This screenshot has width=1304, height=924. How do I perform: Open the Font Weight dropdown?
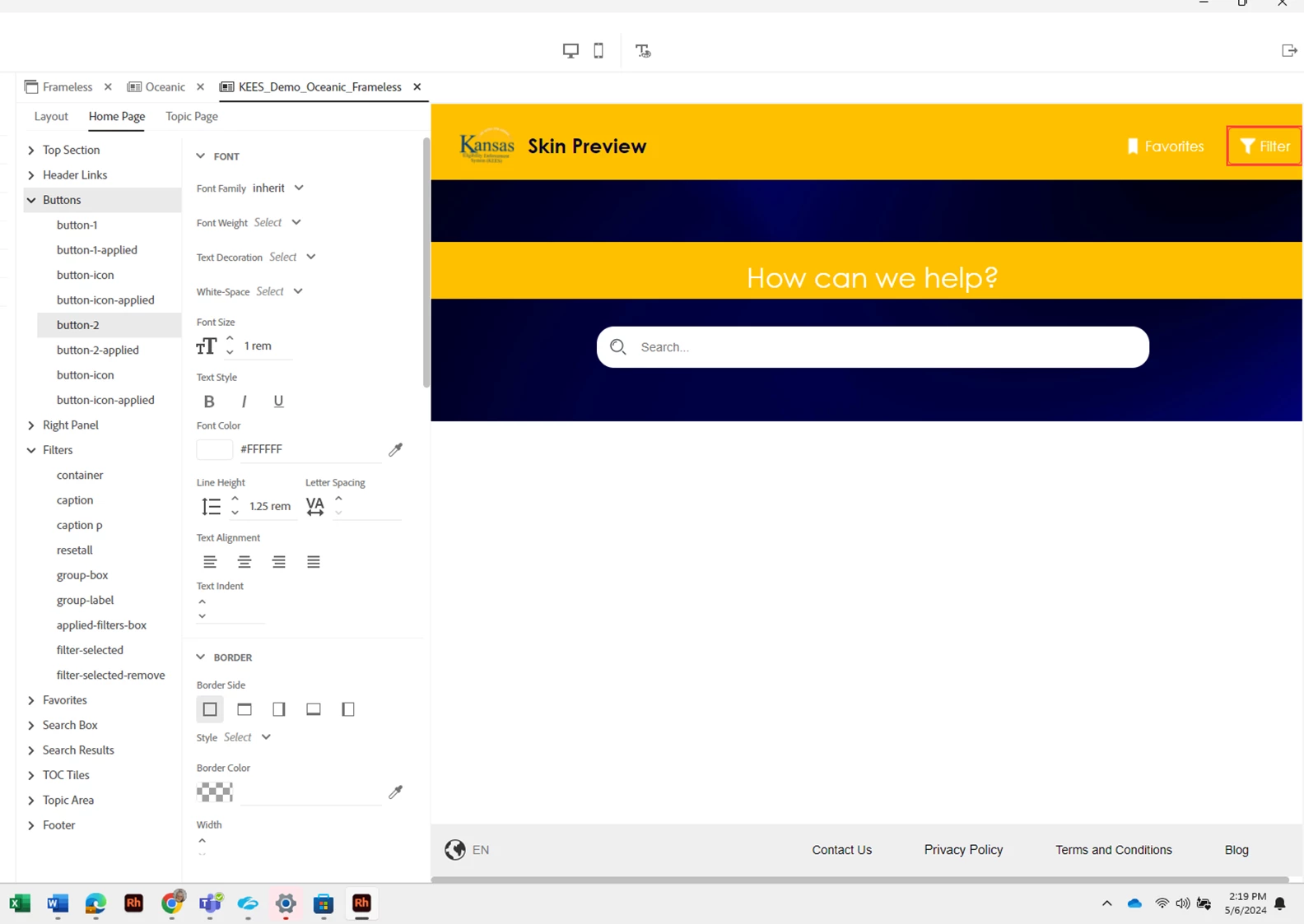click(x=277, y=223)
